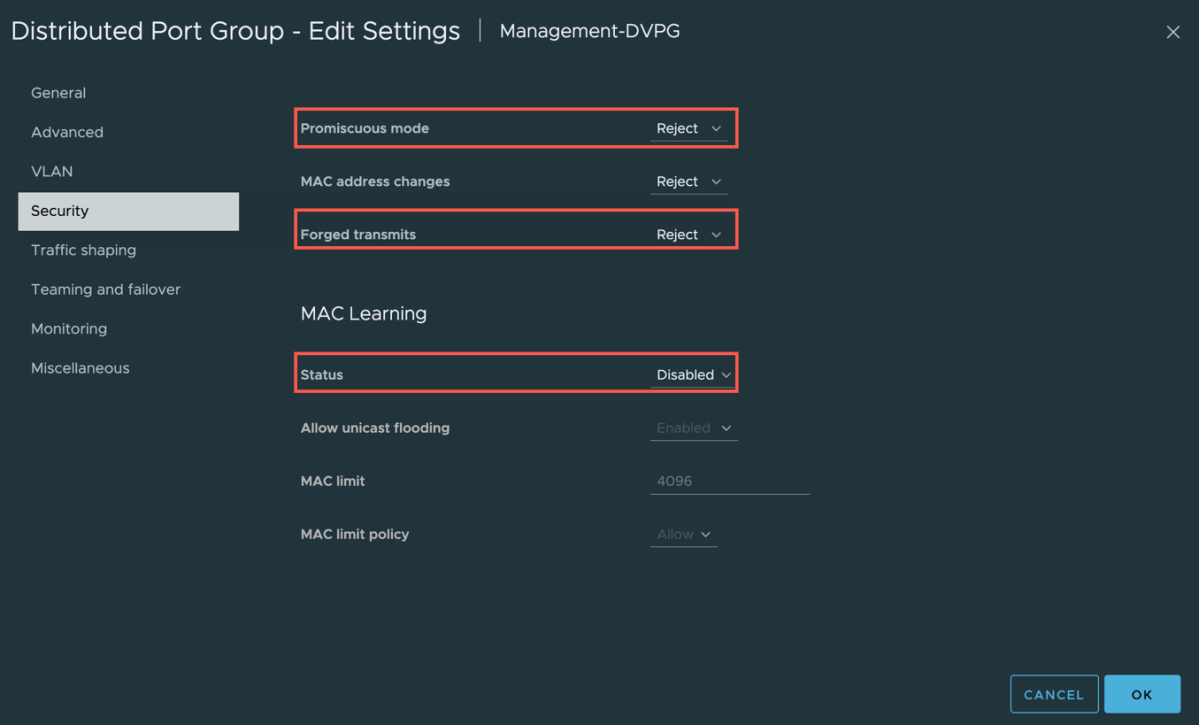The image size is (1199, 725).
Task: Open the MAC limit policy dropdown
Action: pos(684,535)
